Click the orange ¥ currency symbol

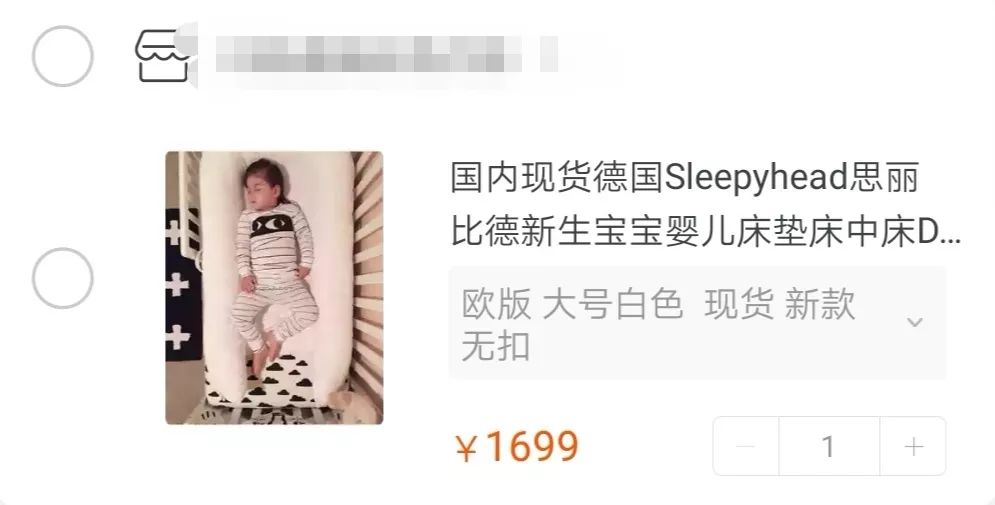click(466, 449)
